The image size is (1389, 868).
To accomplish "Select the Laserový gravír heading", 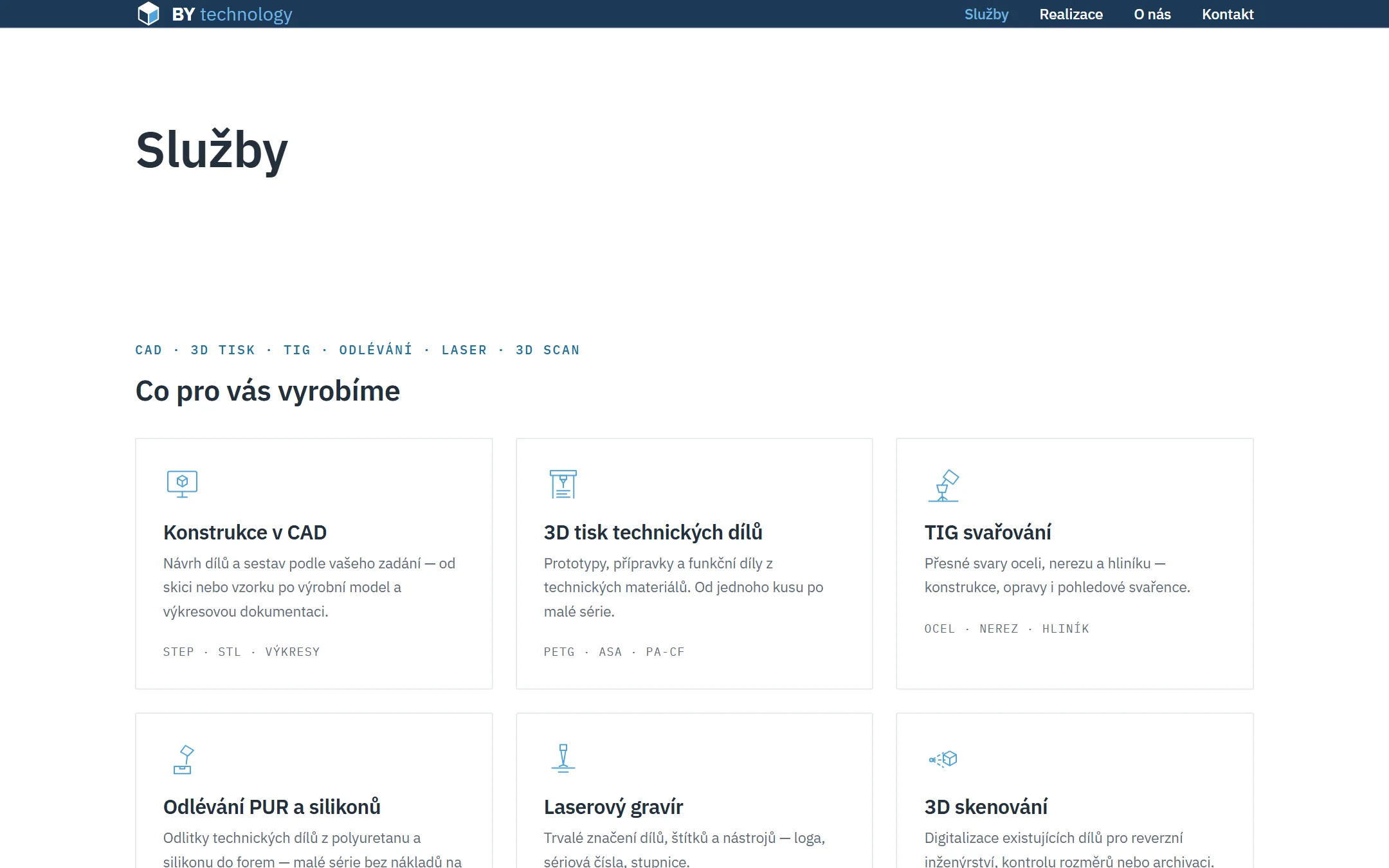I will pyautogui.click(x=613, y=807).
